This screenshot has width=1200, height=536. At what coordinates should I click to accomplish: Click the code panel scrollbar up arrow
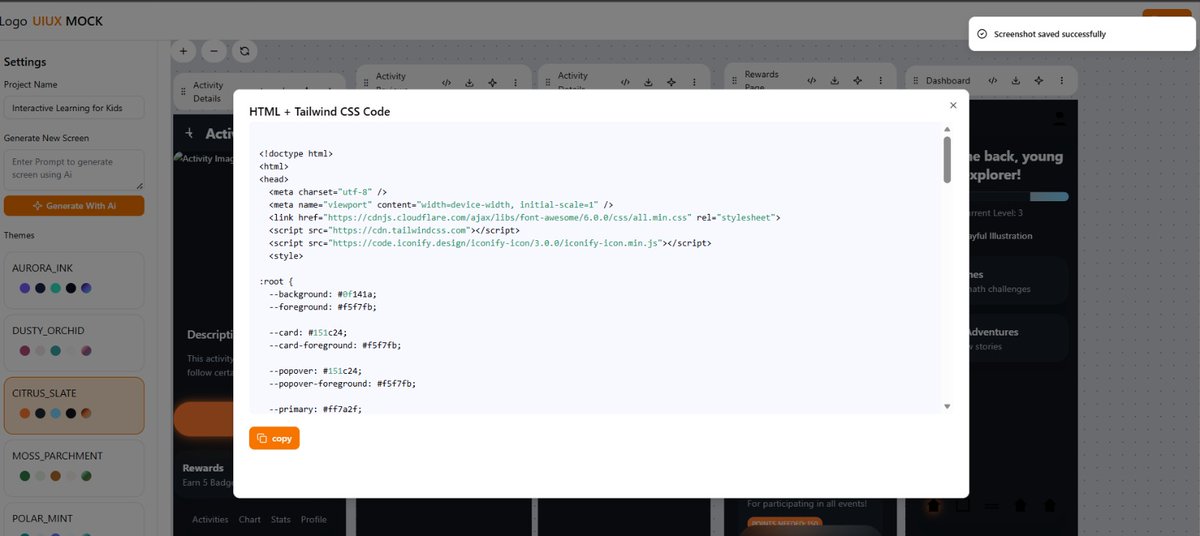(x=947, y=130)
